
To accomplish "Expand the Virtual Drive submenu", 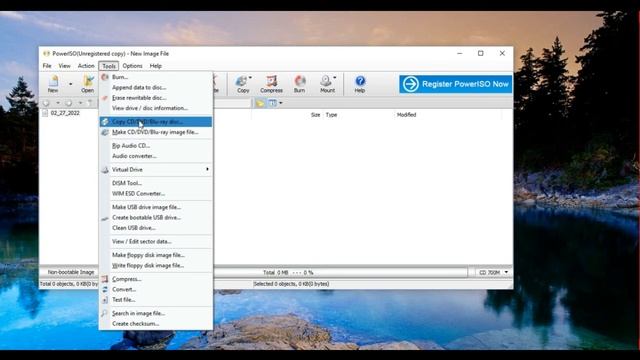I will (156, 169).
